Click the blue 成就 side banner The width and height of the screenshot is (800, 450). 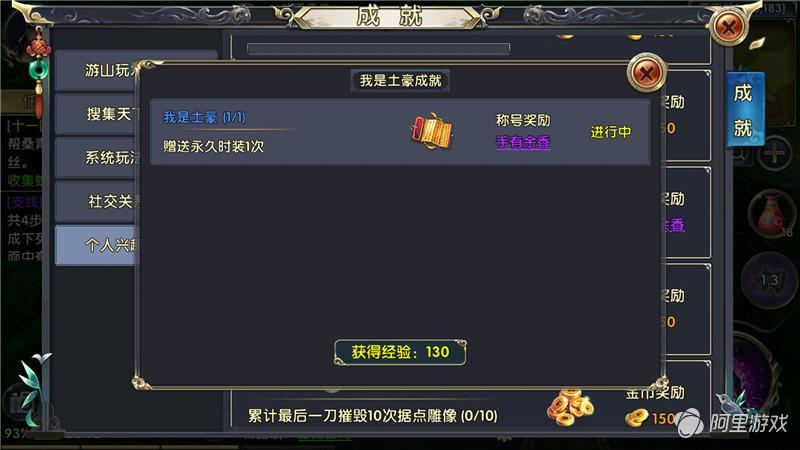click(x=745, y=110)
